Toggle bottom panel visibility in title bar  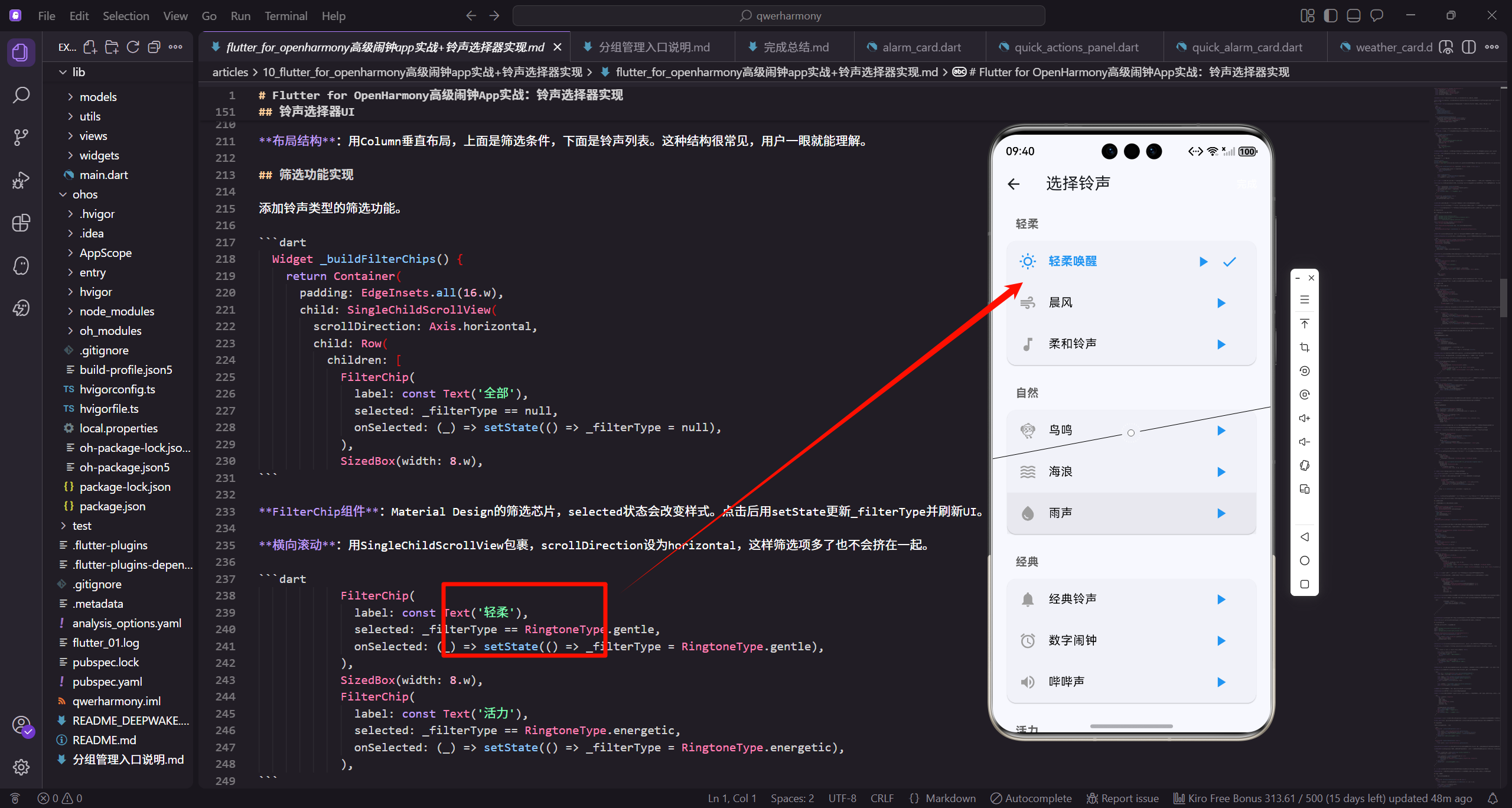coord(1354,16)
